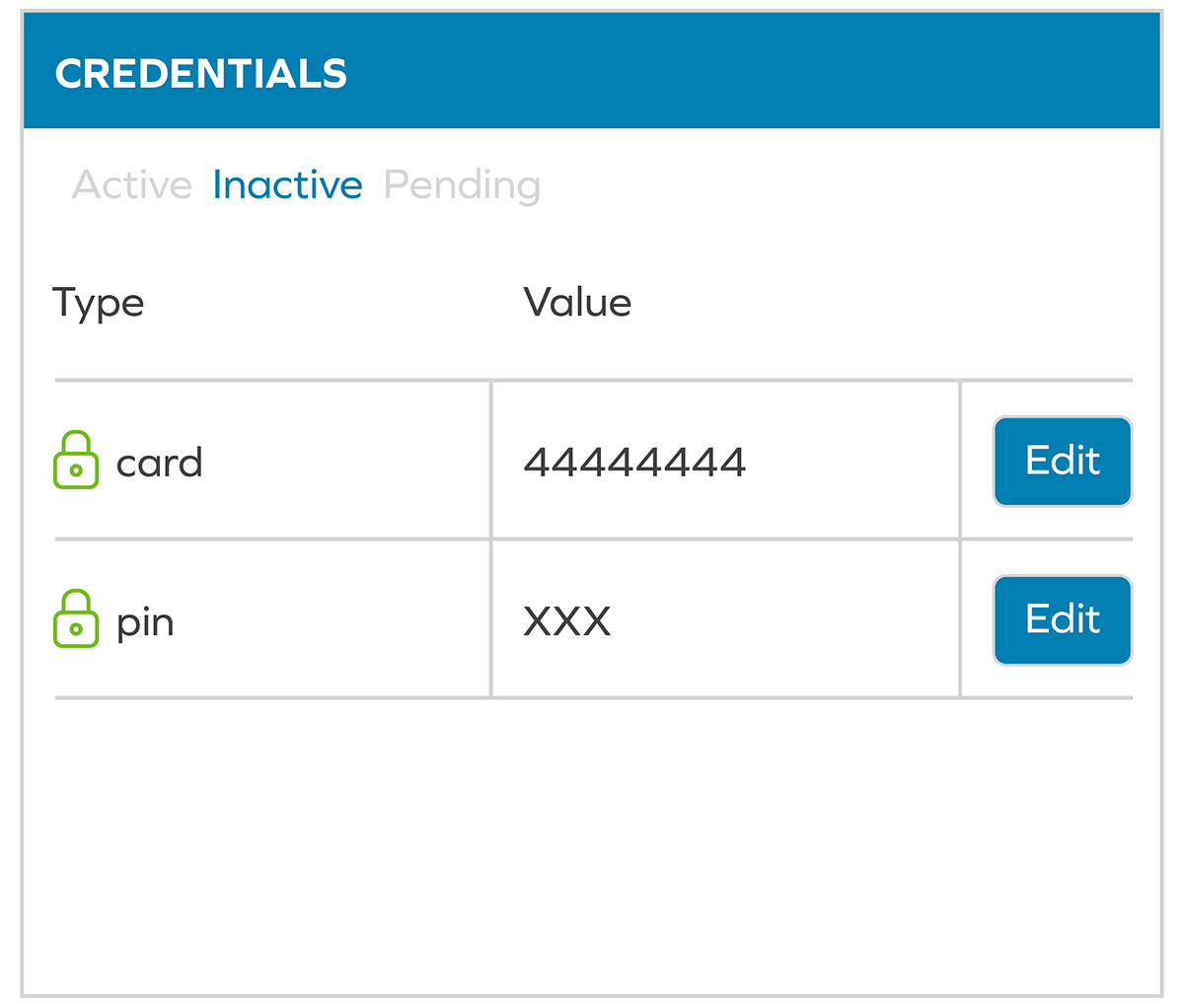The height and width of the screenshot is (1008, 1184).
Task: Edit the card credential
Action: [1062, 462]
